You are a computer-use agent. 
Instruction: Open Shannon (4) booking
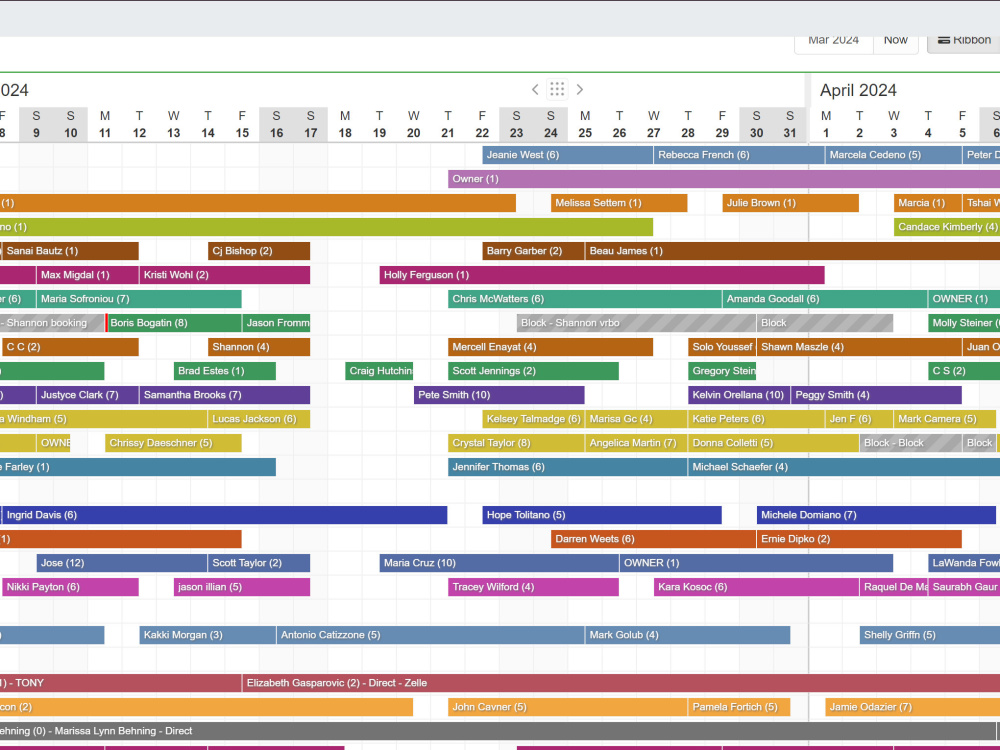pyautogui.click(x=259, y=347)
